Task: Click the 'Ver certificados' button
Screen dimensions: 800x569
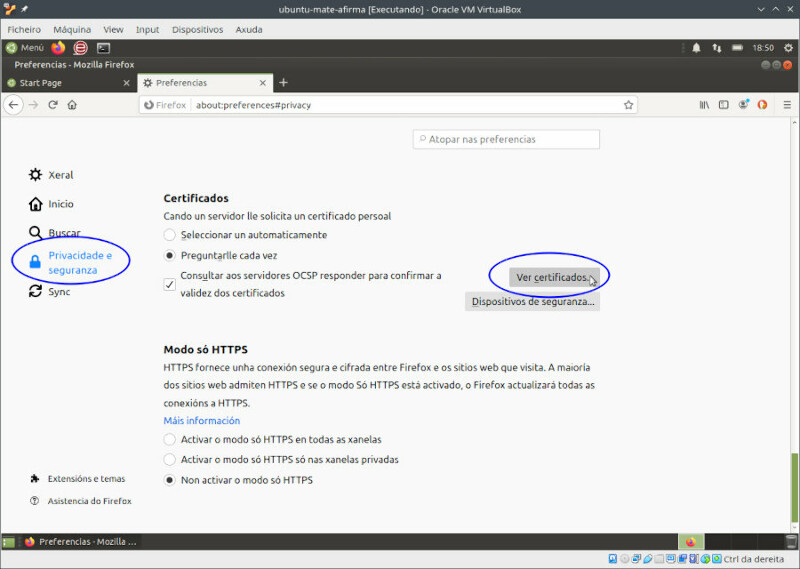Action: [553, 277]
